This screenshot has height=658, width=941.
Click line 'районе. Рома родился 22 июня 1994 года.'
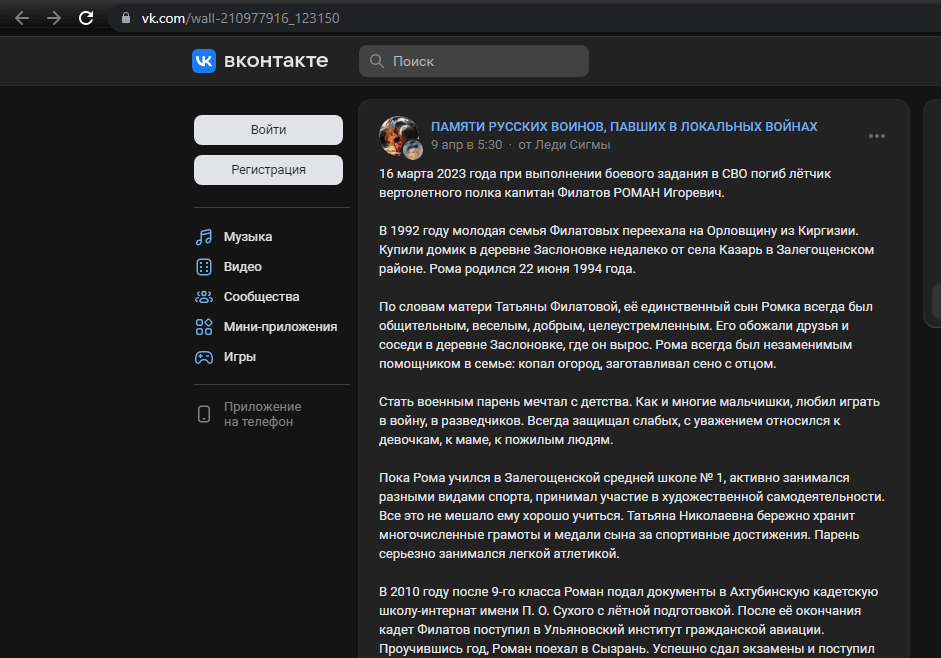(x=507, y=269)
